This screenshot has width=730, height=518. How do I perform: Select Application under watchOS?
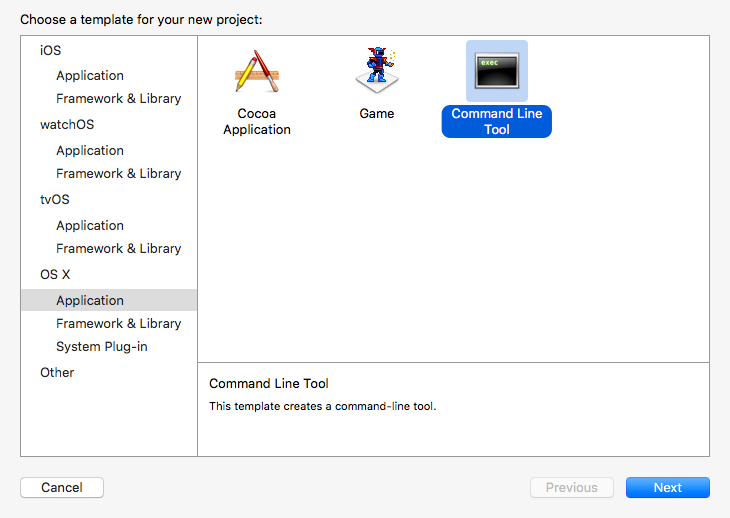(x=90, y=150)
